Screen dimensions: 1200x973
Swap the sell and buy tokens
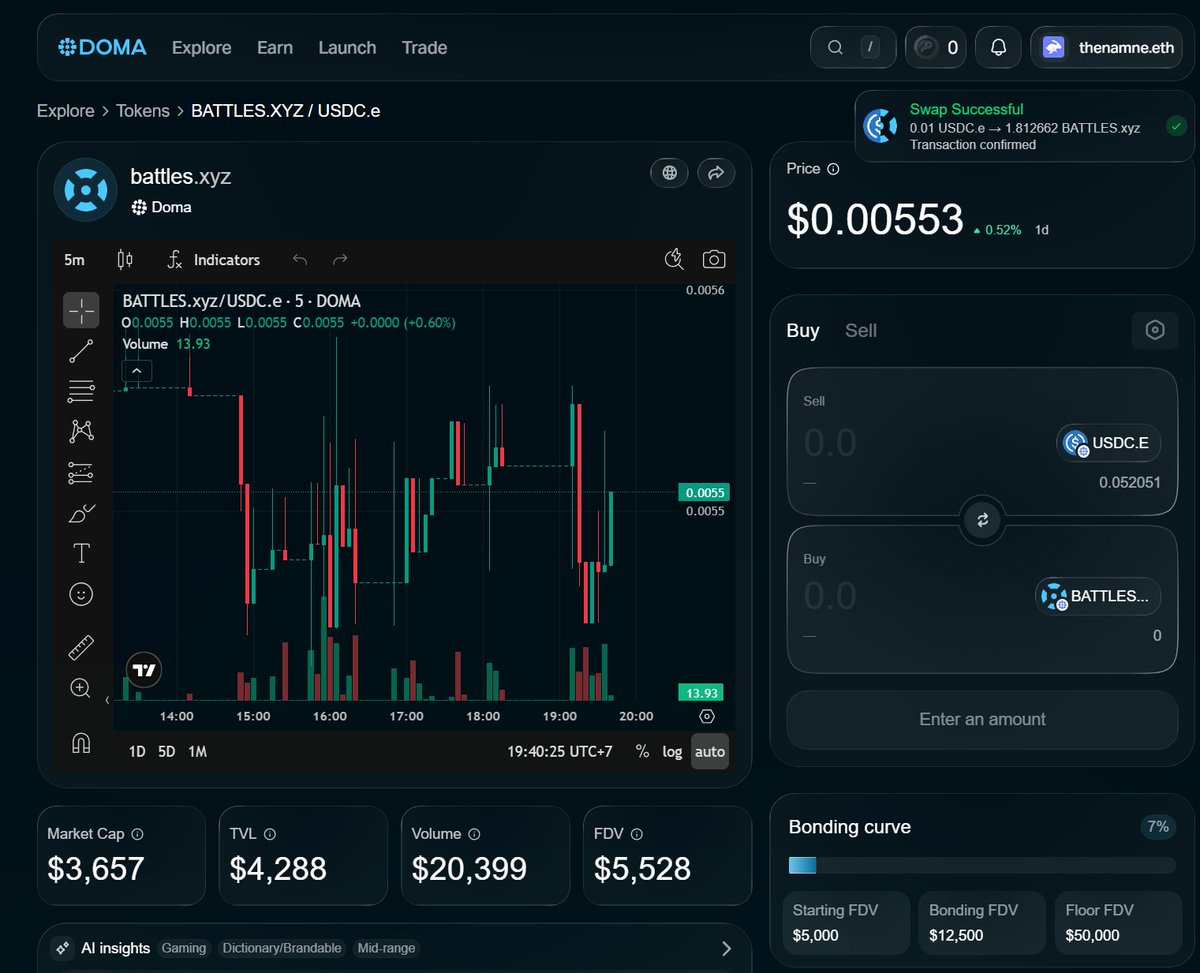click(983, 520)
